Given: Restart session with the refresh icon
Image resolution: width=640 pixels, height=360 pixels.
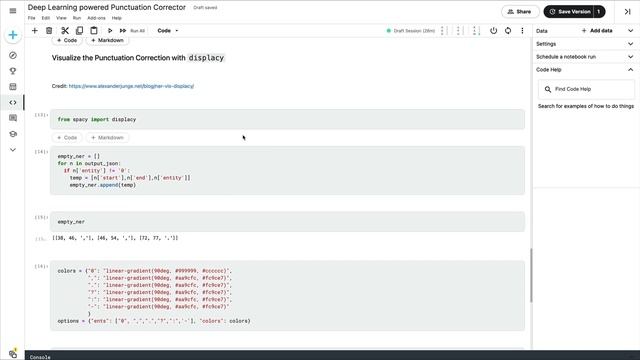Looking at the screenshot, I should (x=508, y=31).
